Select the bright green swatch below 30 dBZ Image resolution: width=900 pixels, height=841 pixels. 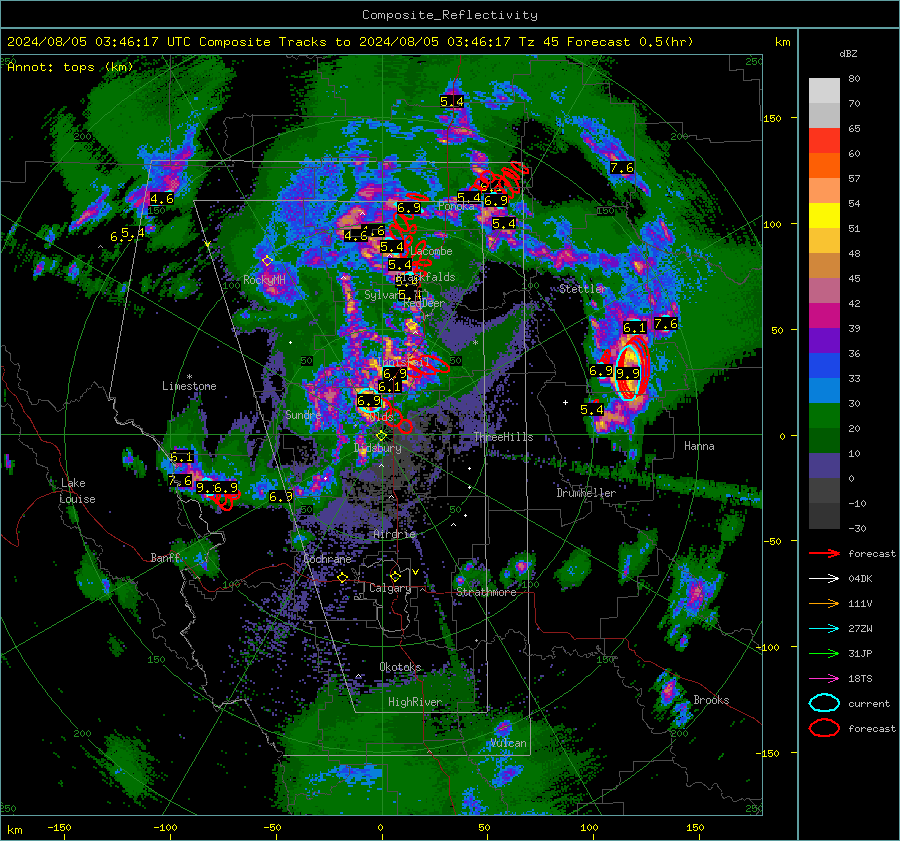(x=824, y=415)
